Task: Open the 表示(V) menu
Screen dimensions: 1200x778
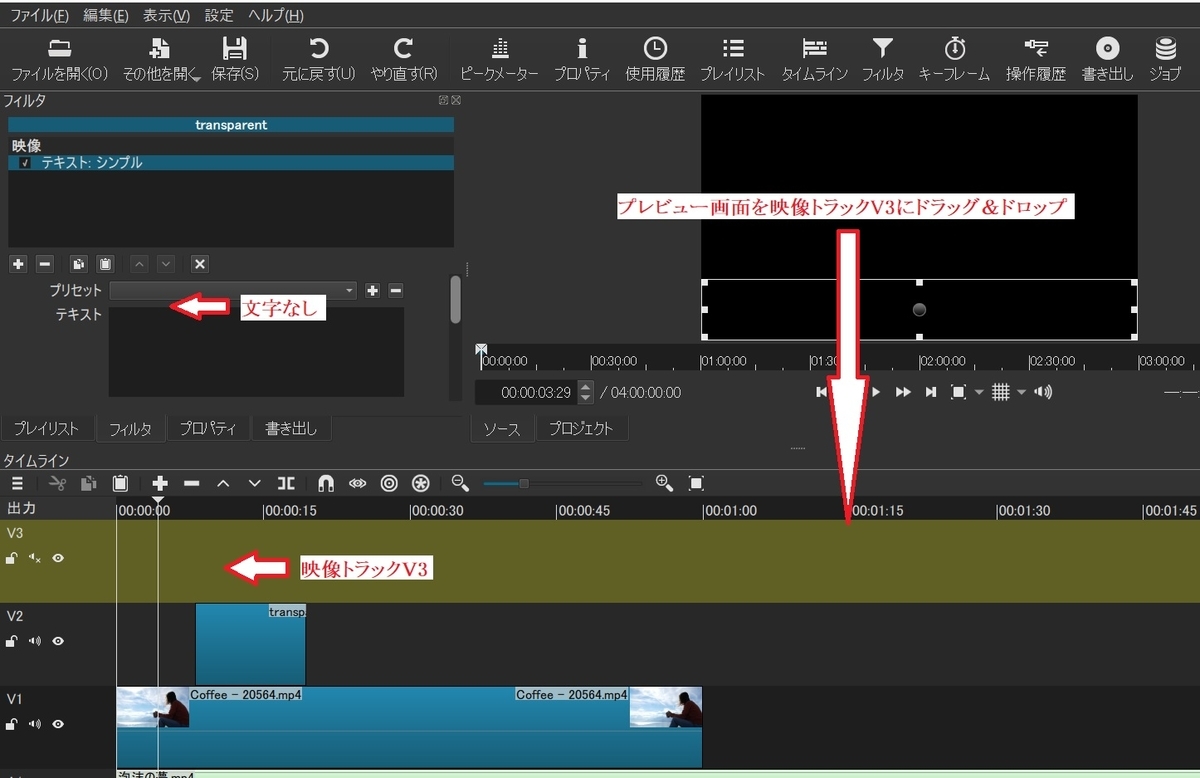Action: (x=166, y=15)
